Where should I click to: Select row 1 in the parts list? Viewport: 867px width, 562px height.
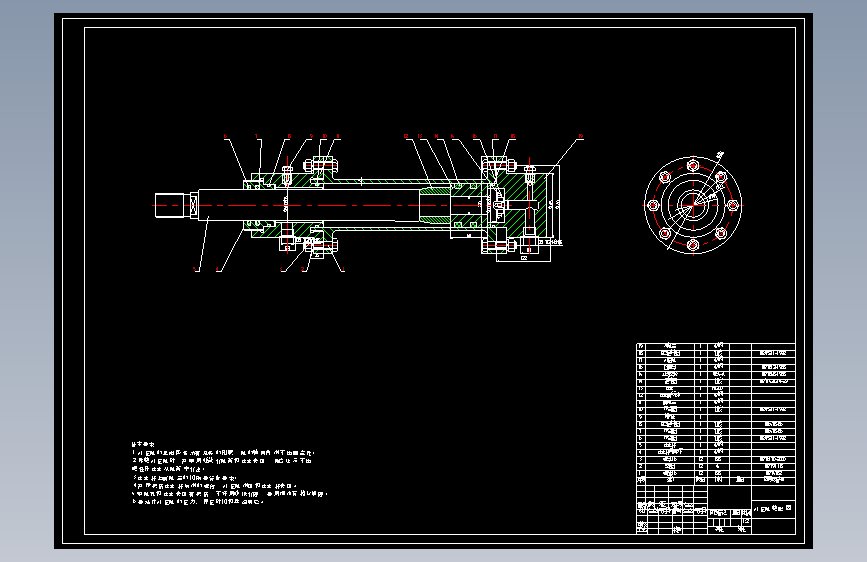[x=715, y=473]
